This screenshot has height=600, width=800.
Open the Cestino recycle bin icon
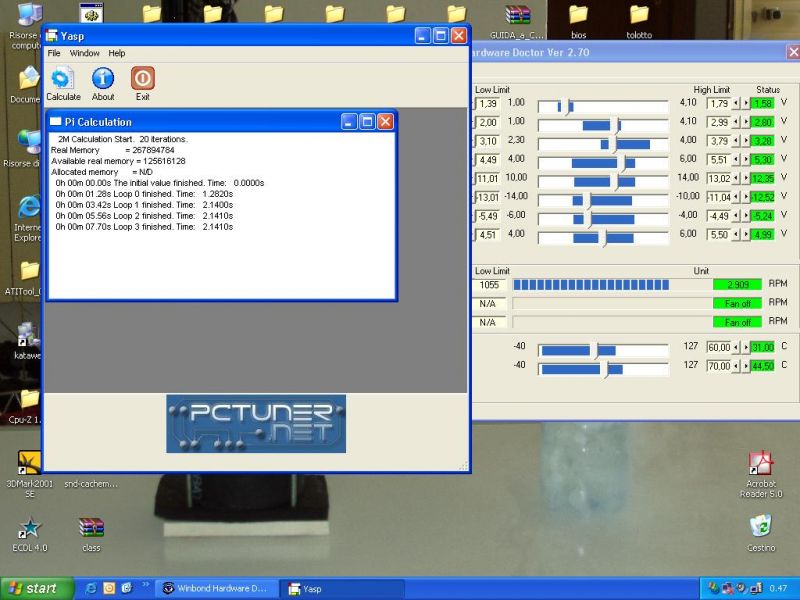[x=761, y=526]
